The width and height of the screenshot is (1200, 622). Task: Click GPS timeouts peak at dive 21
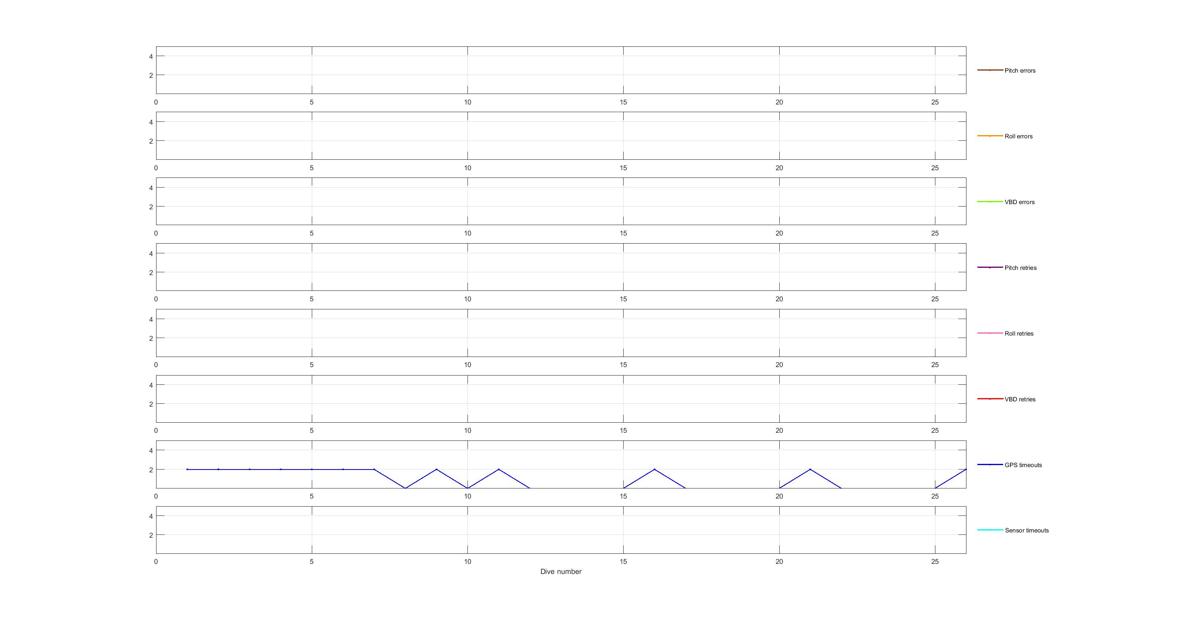point(810,469)
